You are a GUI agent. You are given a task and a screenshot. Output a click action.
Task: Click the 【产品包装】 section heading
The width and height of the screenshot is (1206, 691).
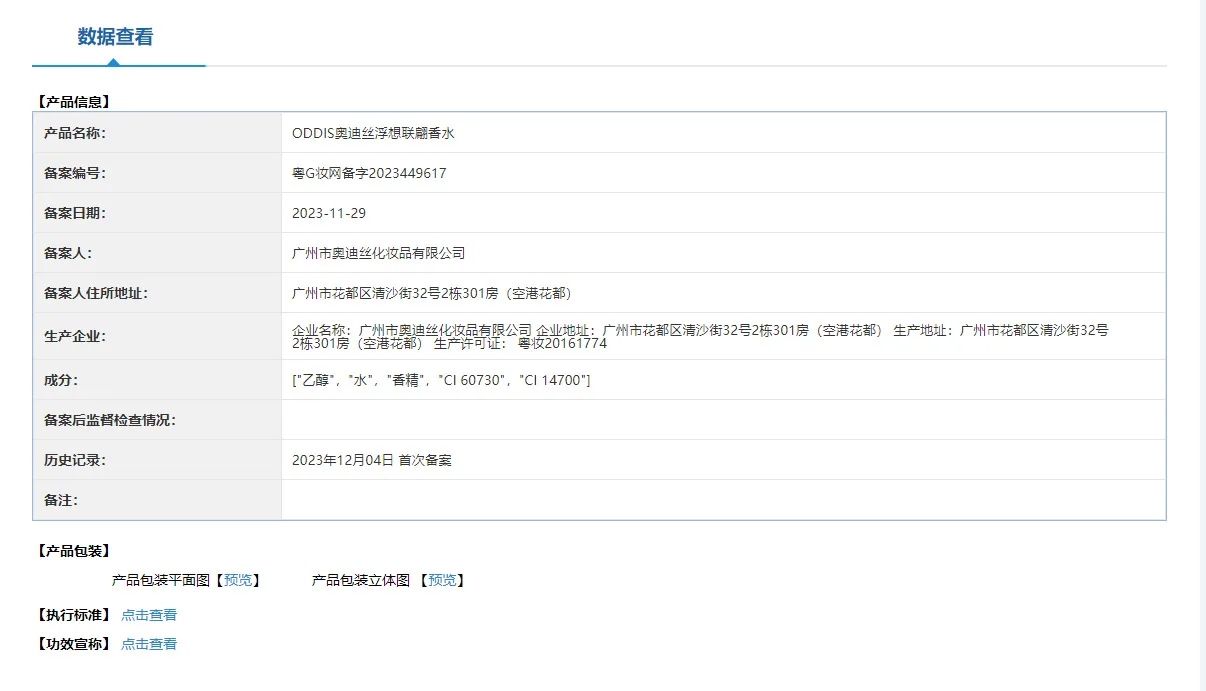(x=73, y=551)
